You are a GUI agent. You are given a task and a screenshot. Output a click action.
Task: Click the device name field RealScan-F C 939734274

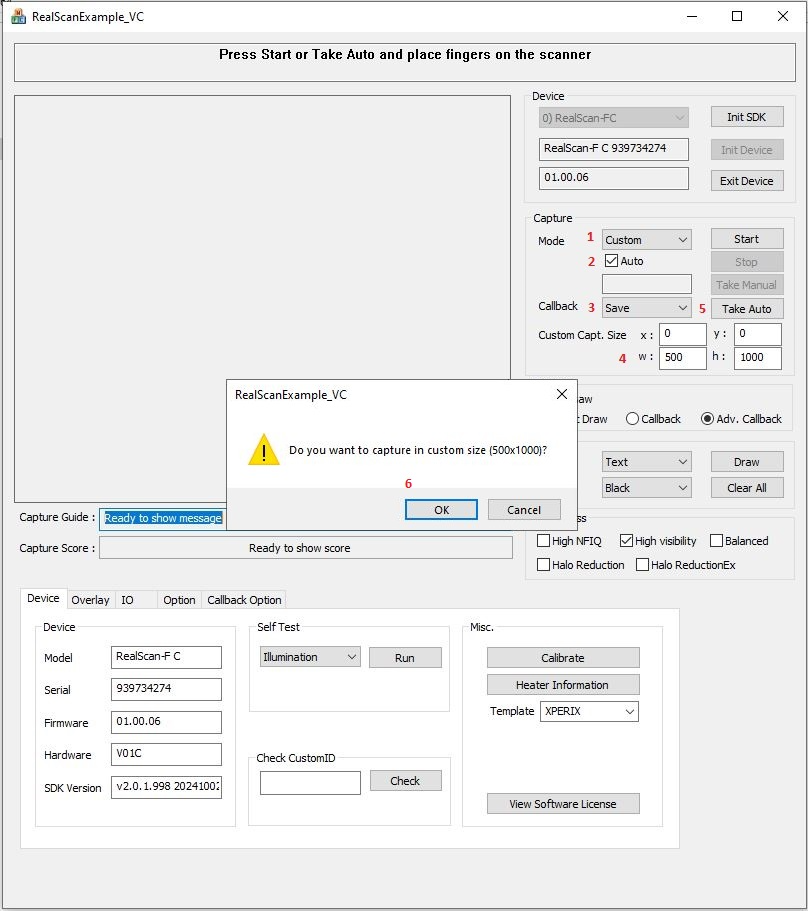pos(613,149)
